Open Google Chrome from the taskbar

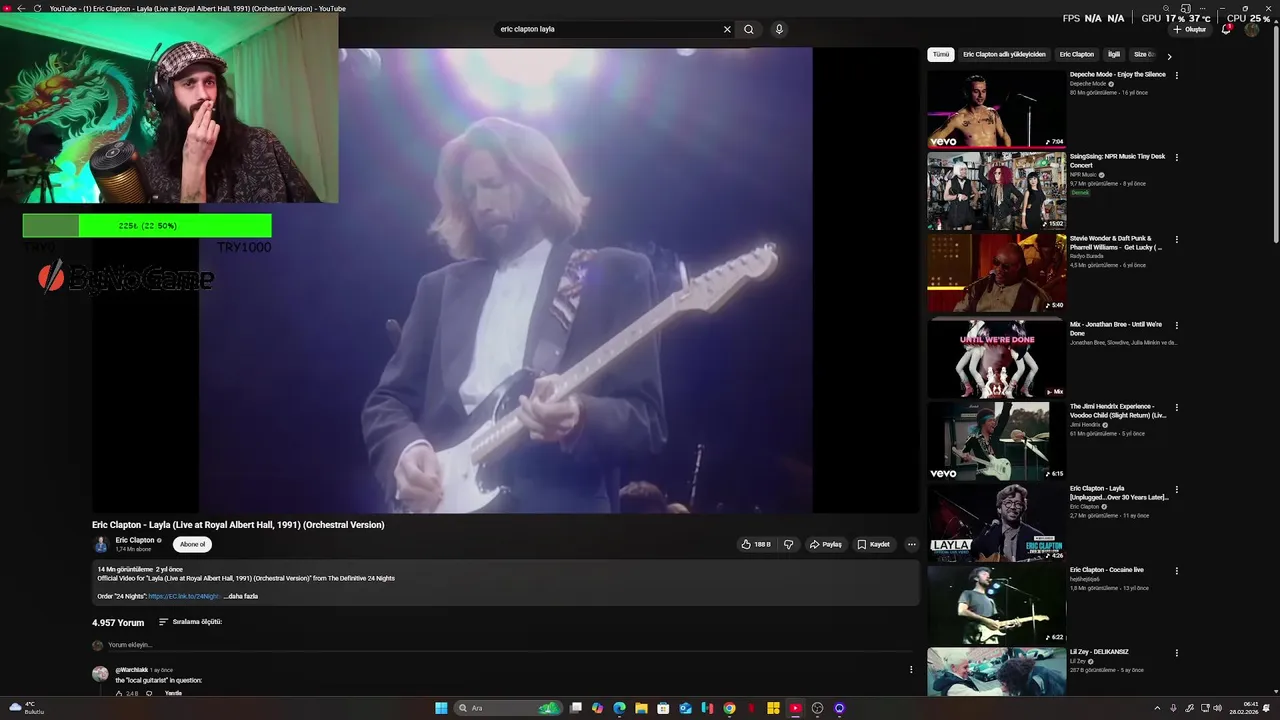[x=729, y=708]
